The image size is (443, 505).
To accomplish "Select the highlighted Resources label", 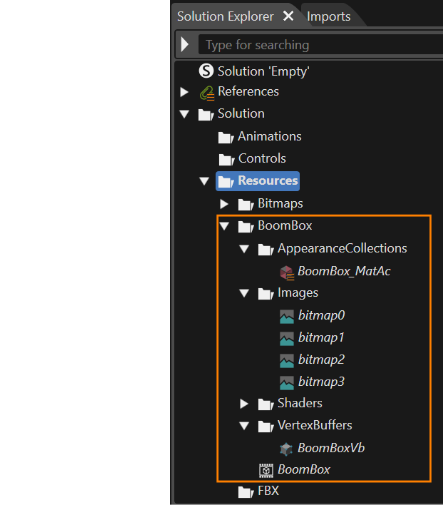I will tap(268, 180).
